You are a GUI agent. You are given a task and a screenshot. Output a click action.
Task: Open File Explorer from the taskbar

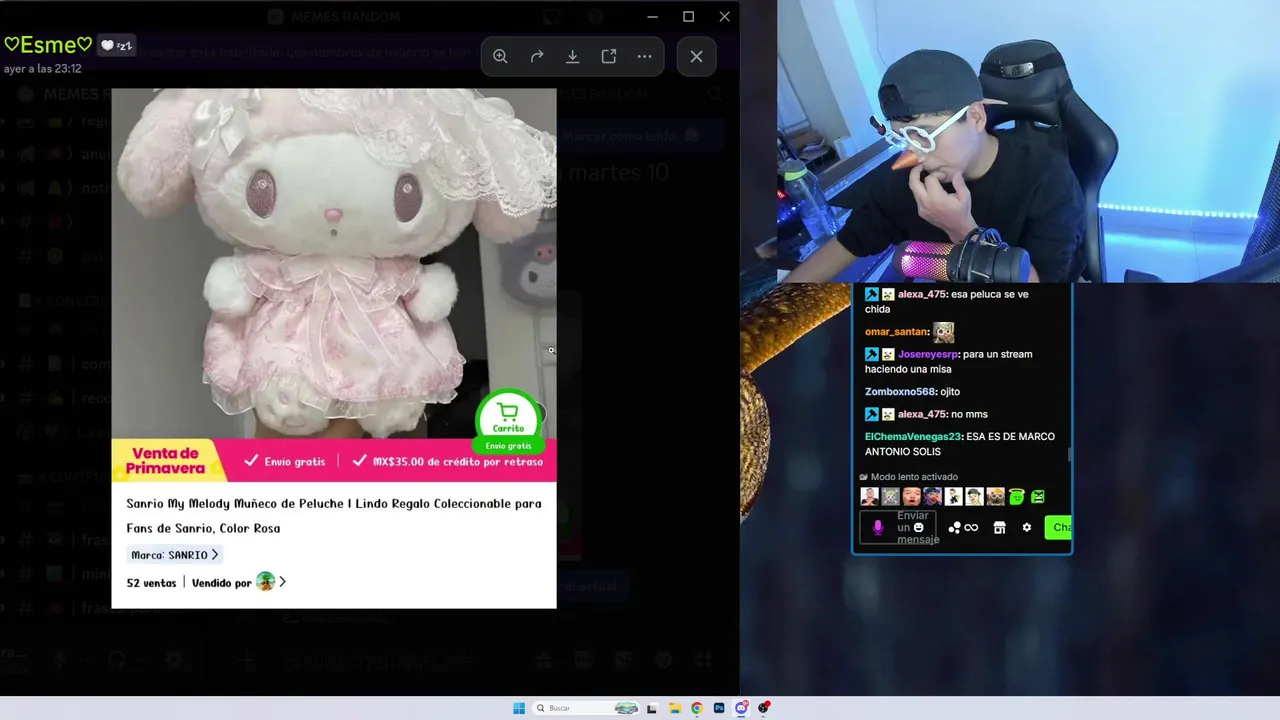[x=675, y=708]
